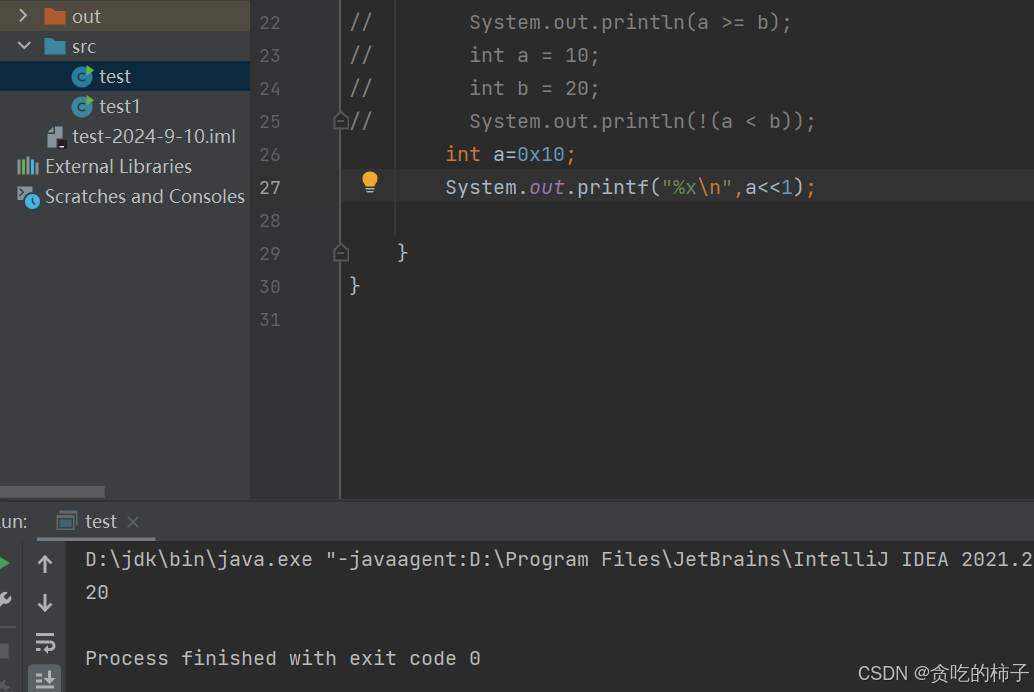1034x692 pixels.
Task: Click the External Libraries bar-chart icon
Action: tap(28, 166)
